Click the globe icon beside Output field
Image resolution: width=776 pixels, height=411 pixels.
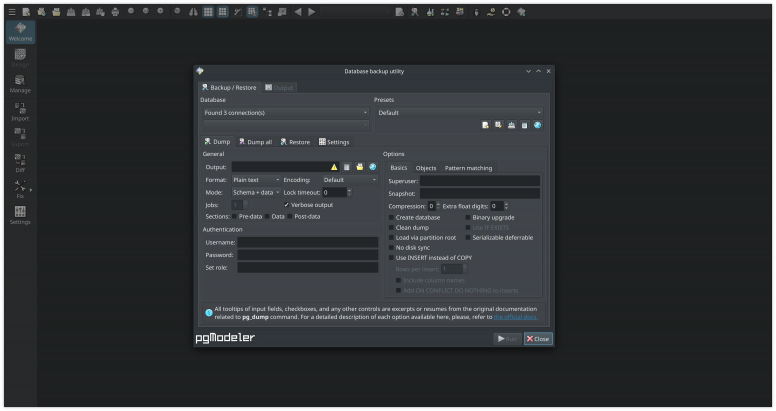(x=373, y=167)
